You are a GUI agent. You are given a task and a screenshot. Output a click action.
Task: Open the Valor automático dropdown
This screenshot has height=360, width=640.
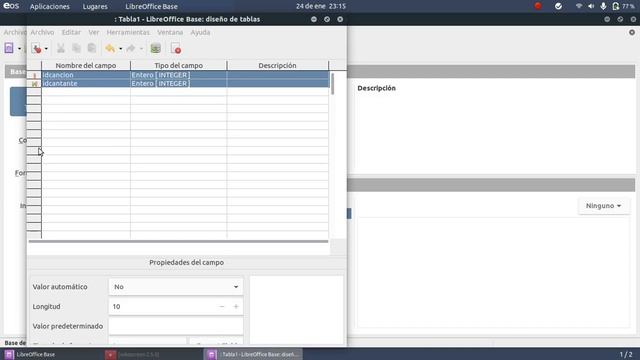pyautogui.click(x=176, y=287)
